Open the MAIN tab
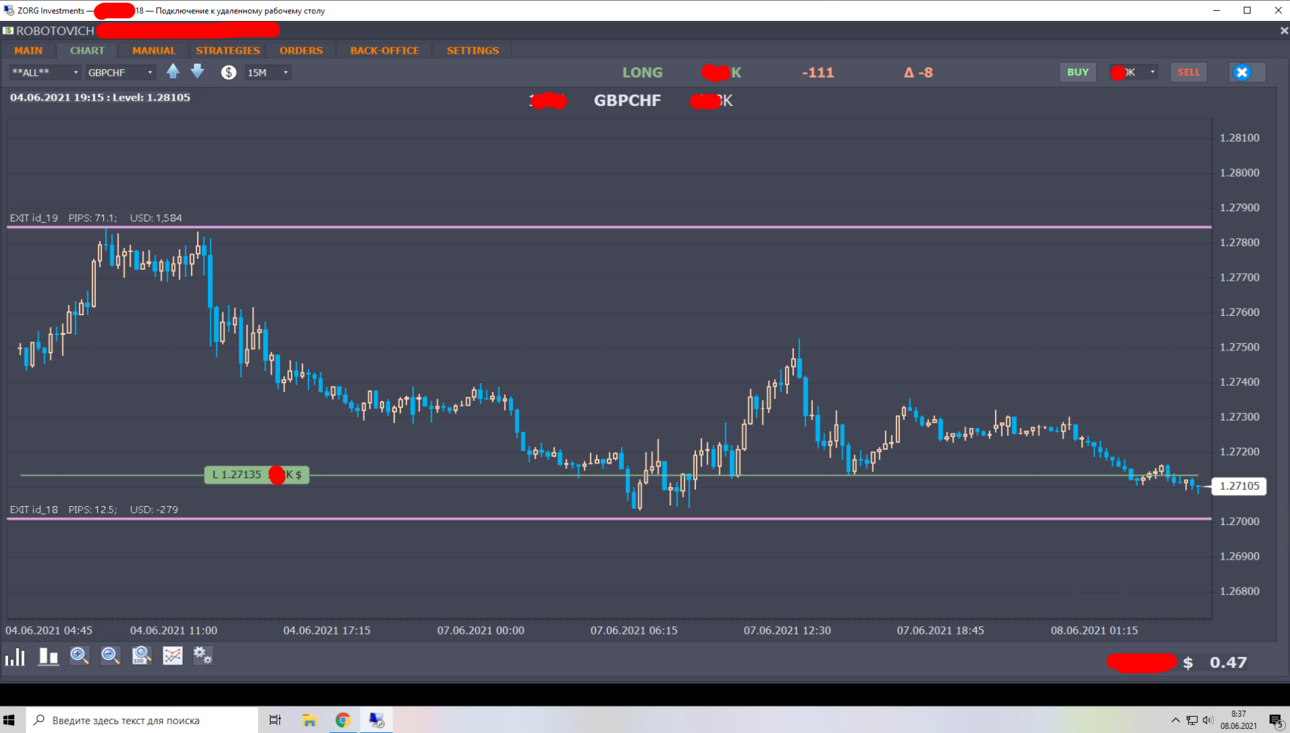 coord(28,50)
